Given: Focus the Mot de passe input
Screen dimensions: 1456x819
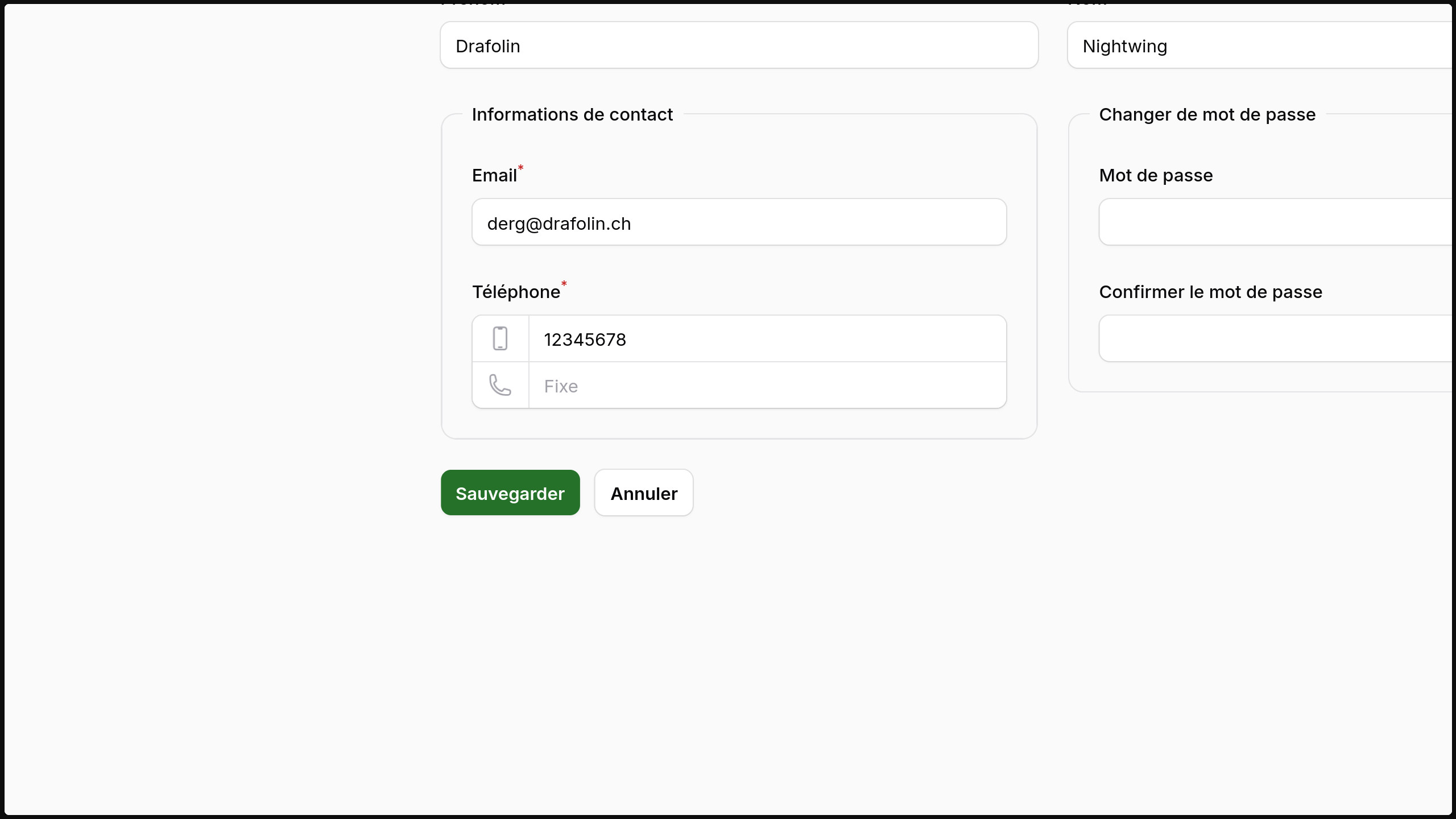Looking at the screenshot, I should 1275,222.
